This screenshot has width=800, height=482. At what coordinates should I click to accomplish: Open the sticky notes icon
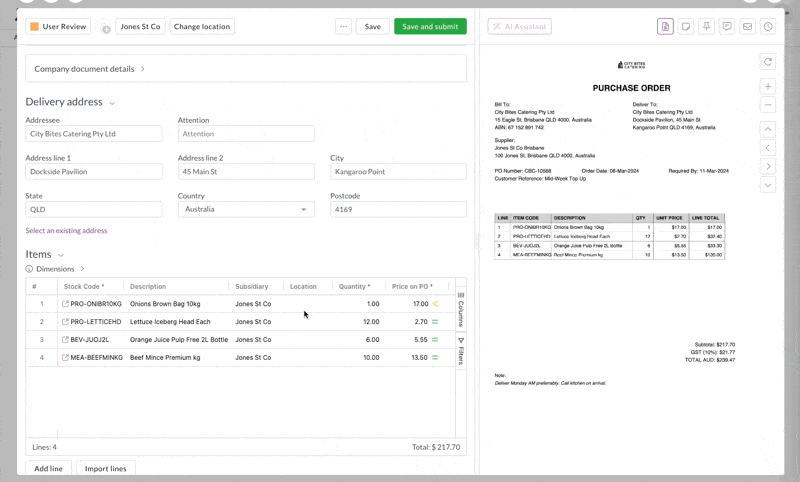[x=686, y=27]
